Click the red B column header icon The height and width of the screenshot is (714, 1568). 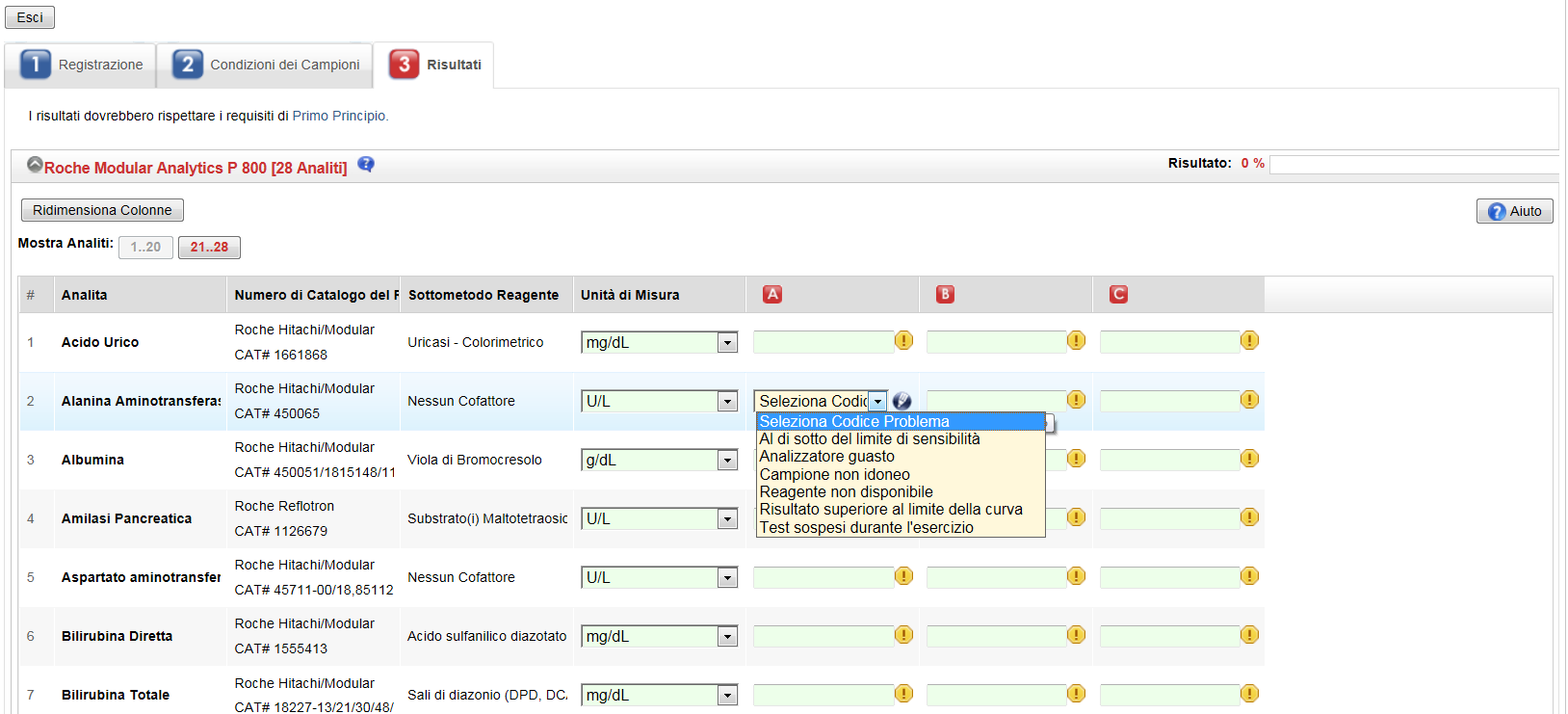[945, 295]
